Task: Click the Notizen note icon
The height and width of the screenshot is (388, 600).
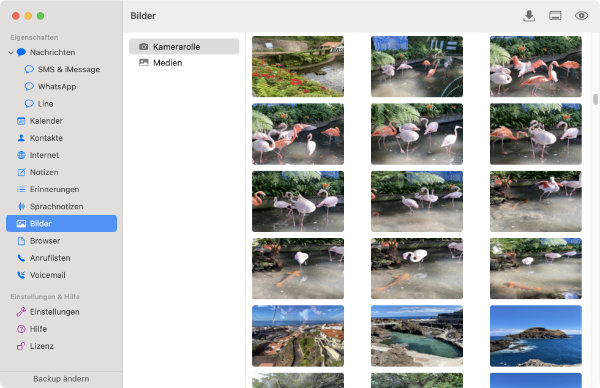Action: [21, 172]
